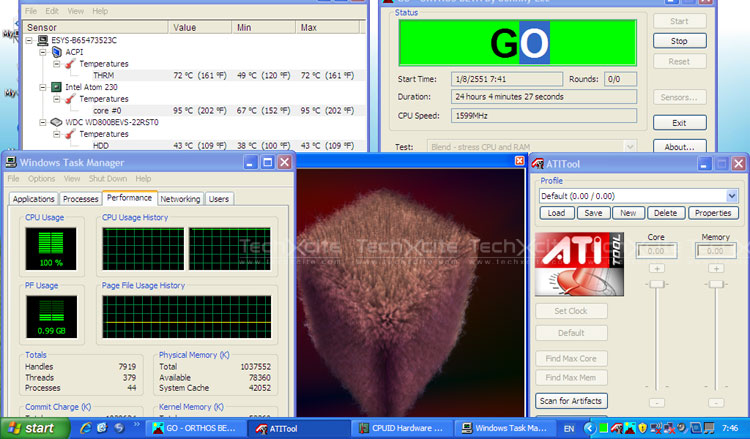The image size is (750, 439).
Task: Click the plus button above Memory slider
Action: 716,269
